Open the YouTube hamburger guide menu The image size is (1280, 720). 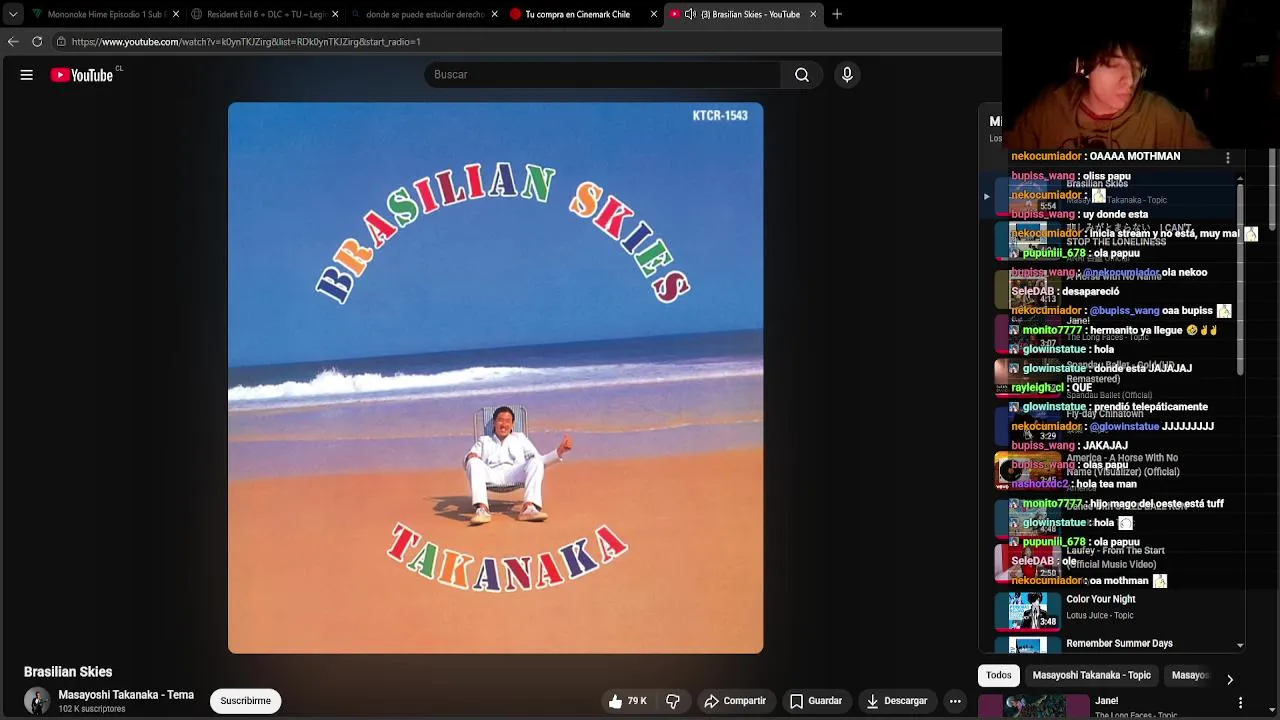27,75
